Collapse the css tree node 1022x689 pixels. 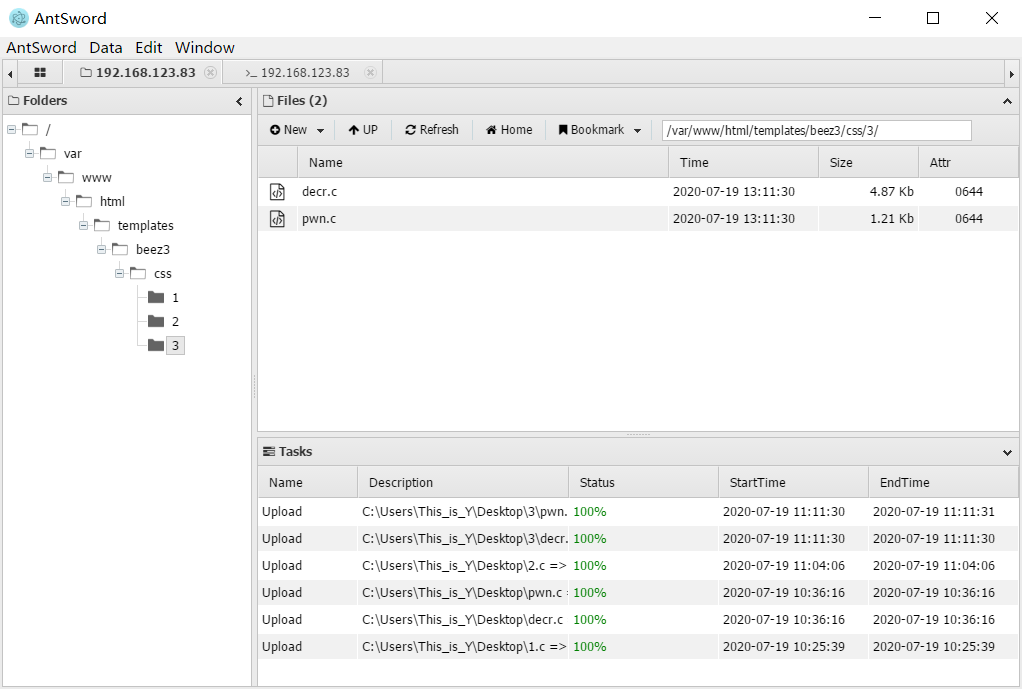pyautogui.click(x=119, y=274)
